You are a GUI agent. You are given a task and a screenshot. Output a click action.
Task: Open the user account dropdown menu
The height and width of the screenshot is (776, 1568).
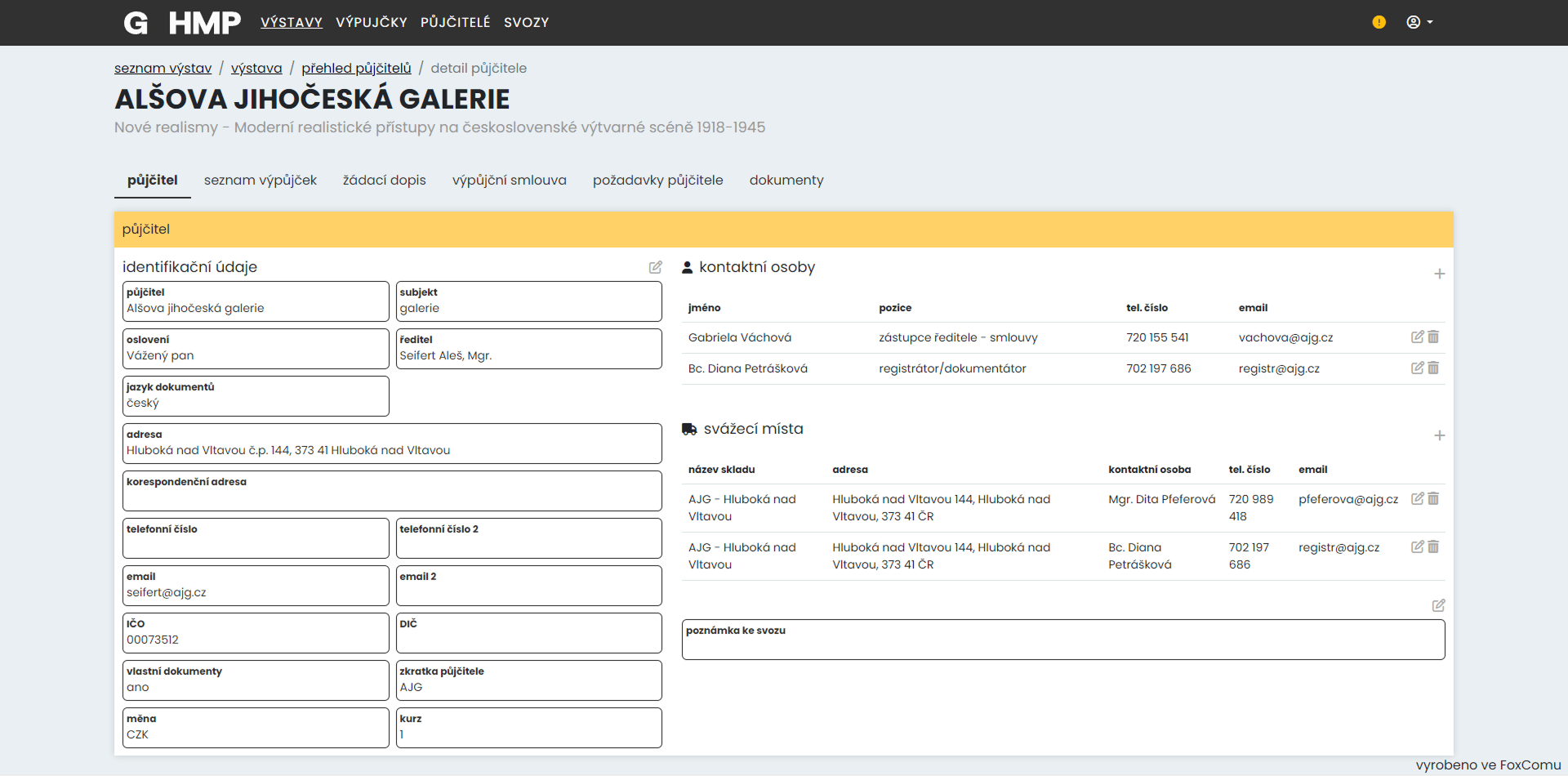pos(1419,22)
